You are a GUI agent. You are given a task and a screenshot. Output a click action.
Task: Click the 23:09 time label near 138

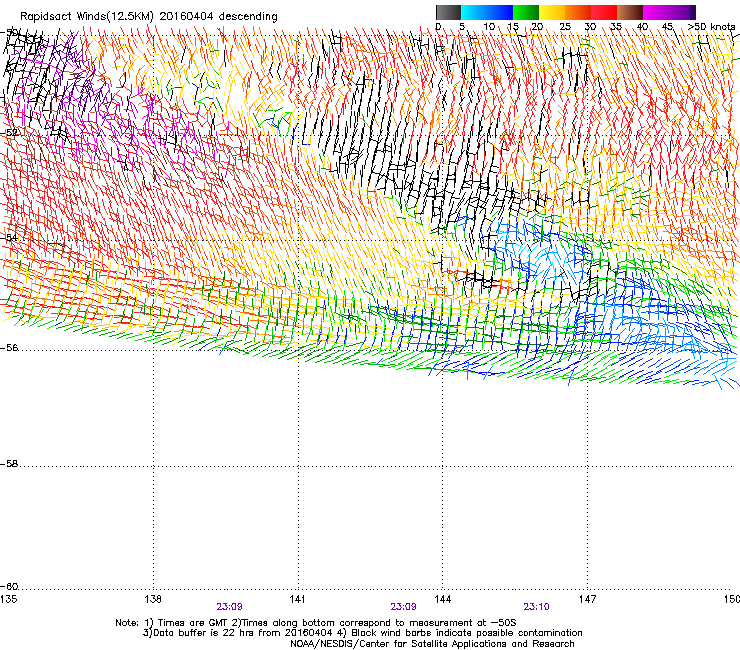[229, 607]
